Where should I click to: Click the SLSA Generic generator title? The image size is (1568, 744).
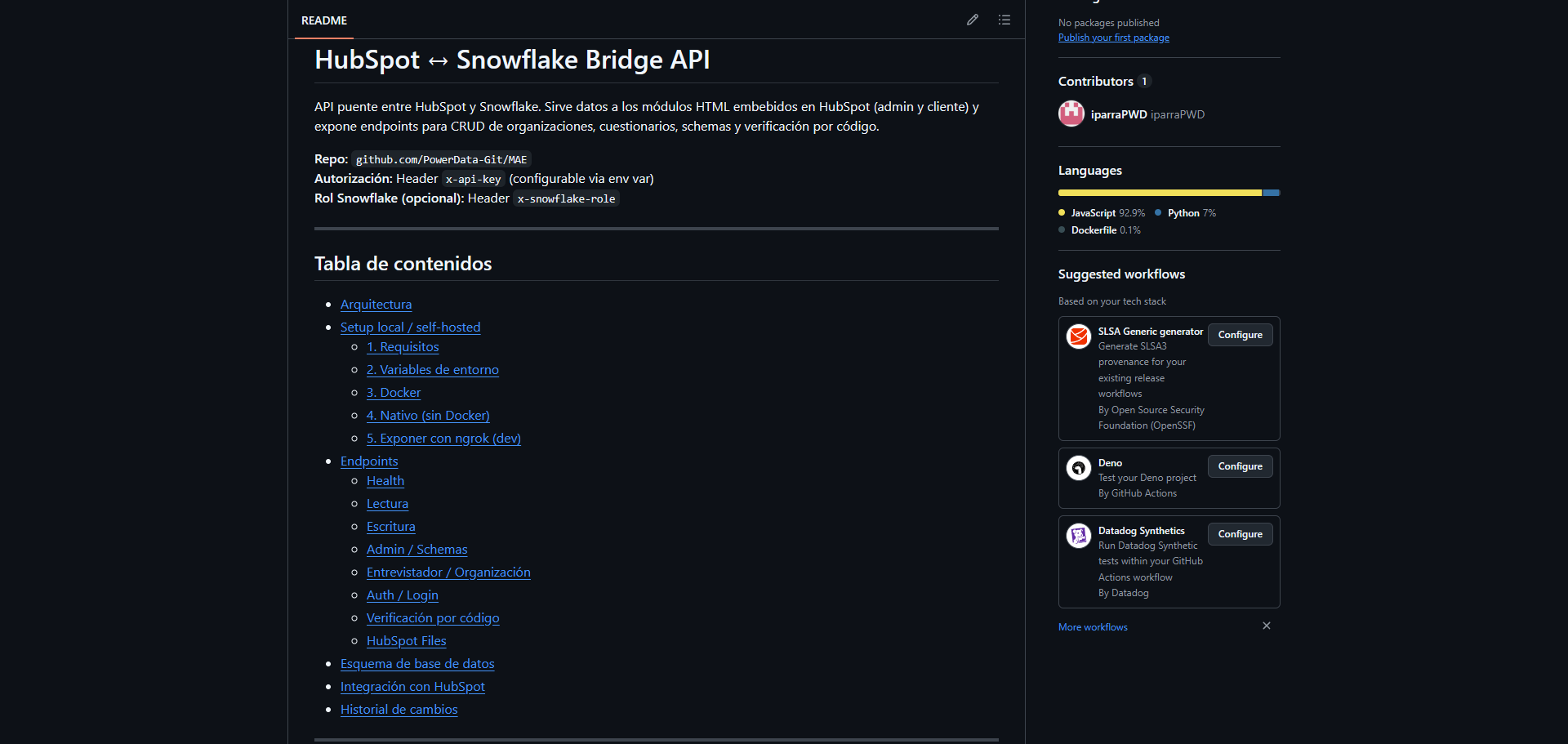(1150, 332)
